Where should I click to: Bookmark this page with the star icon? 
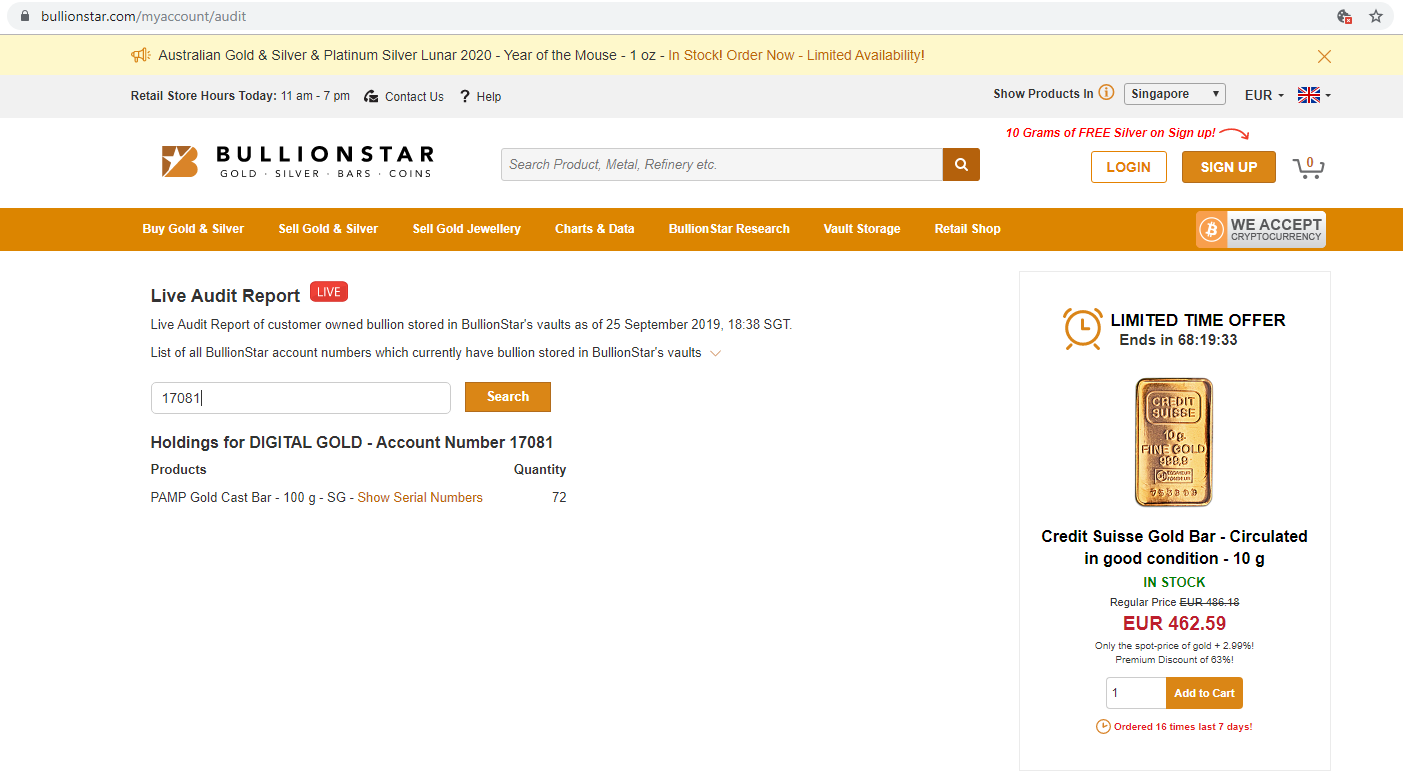click(x=1376, y=16)
